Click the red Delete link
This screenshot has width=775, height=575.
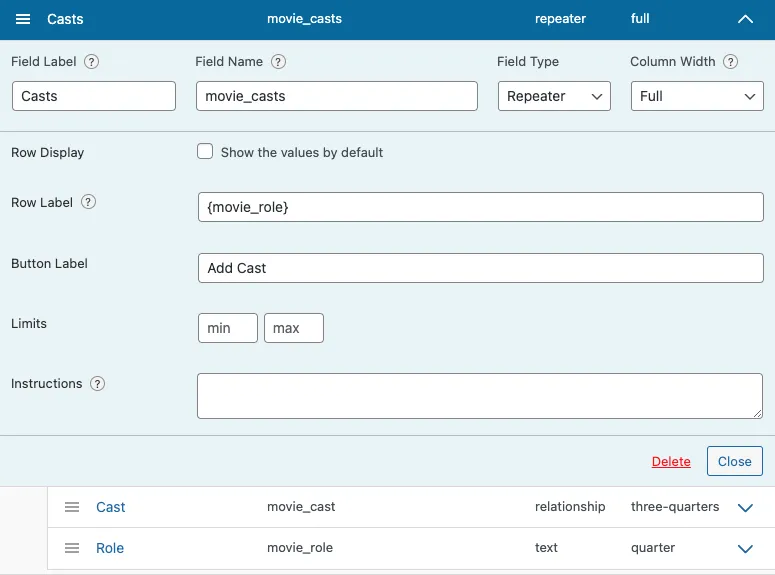click(x=671, y=461)
